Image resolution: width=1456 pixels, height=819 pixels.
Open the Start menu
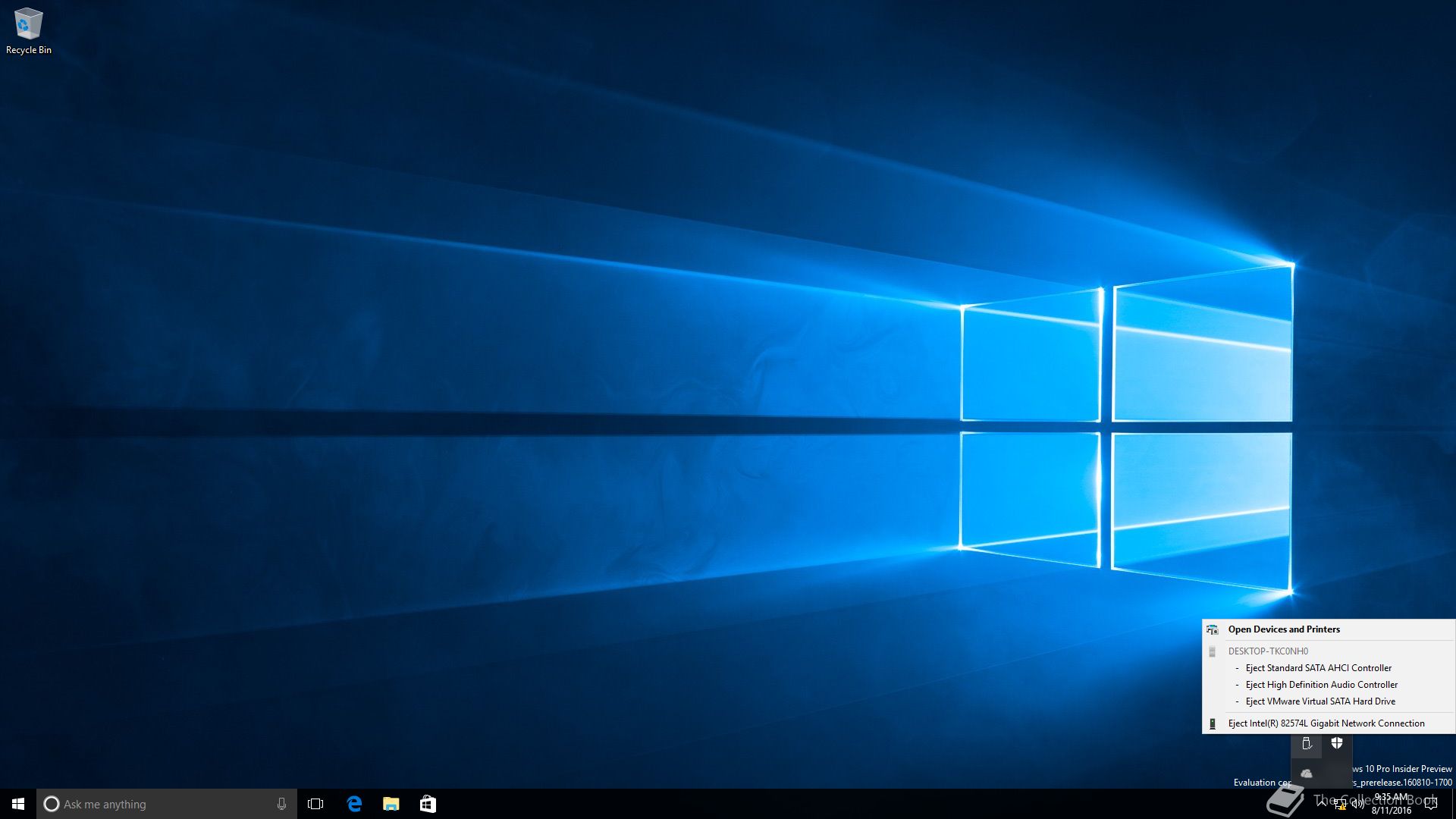(x=18, y=804)
